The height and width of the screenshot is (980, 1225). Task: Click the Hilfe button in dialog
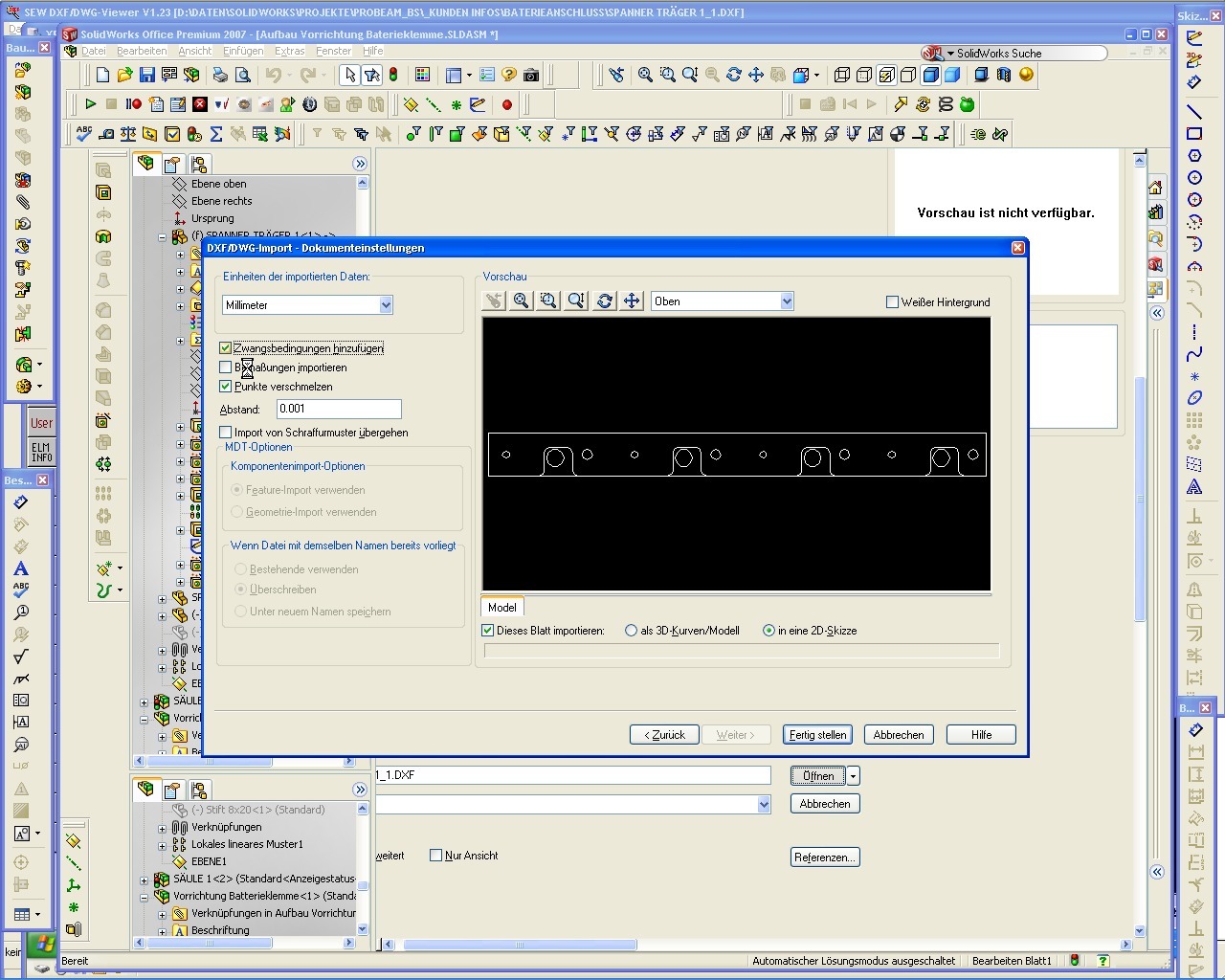tap(981, 735)
